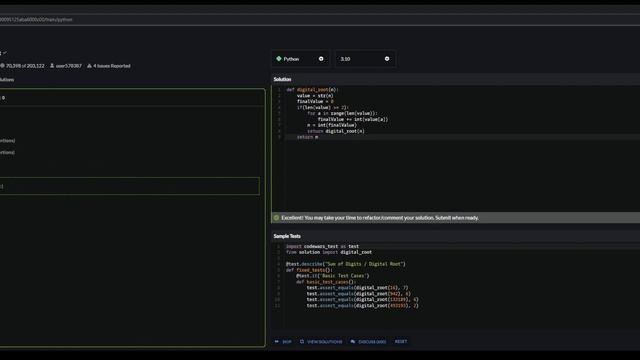This screenshot has height=360, width=640.
Task: Click the Discuss speech bubble icon
Action: click(353, 342)
